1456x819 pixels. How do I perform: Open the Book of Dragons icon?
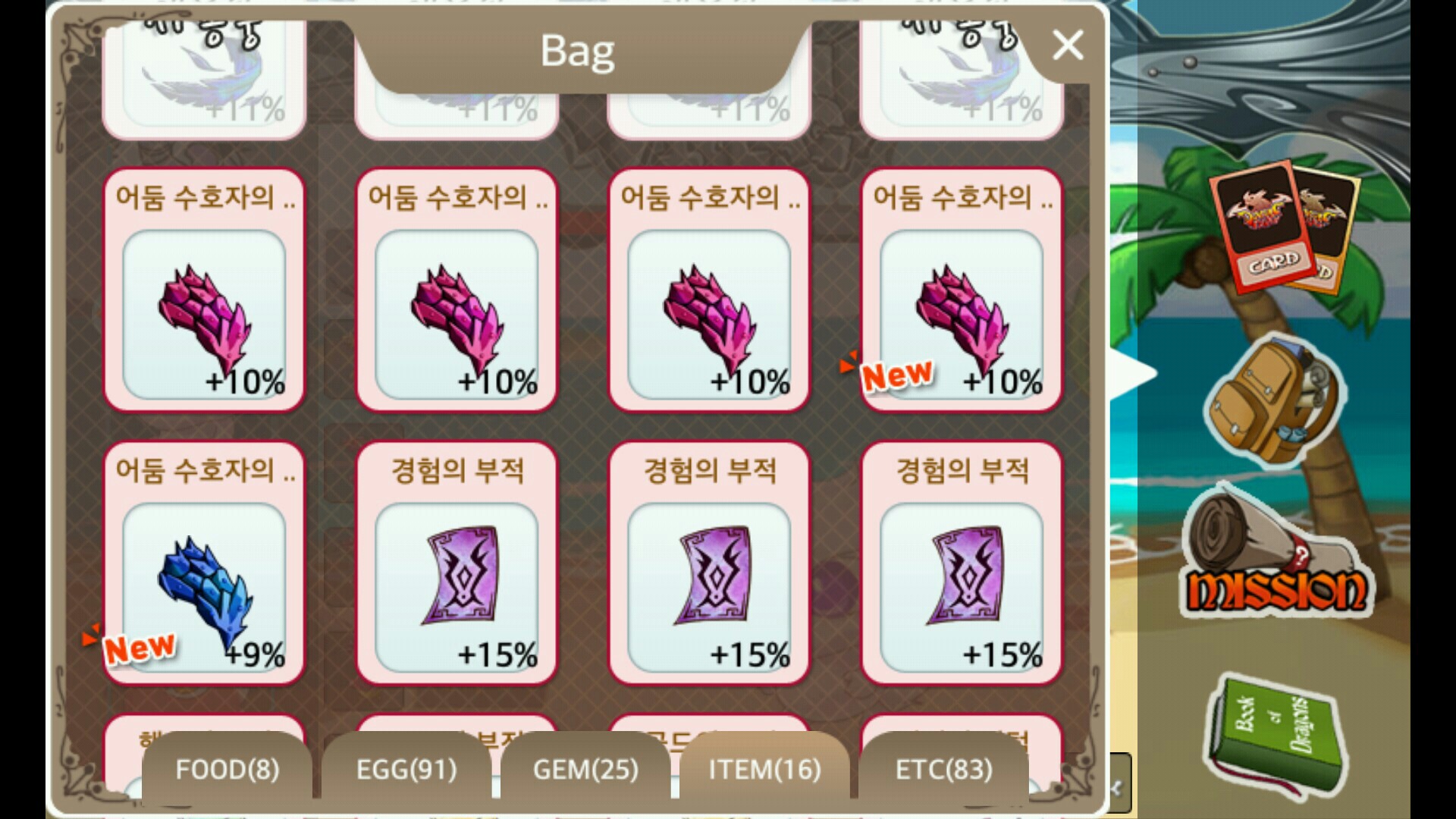[1272, 736]
